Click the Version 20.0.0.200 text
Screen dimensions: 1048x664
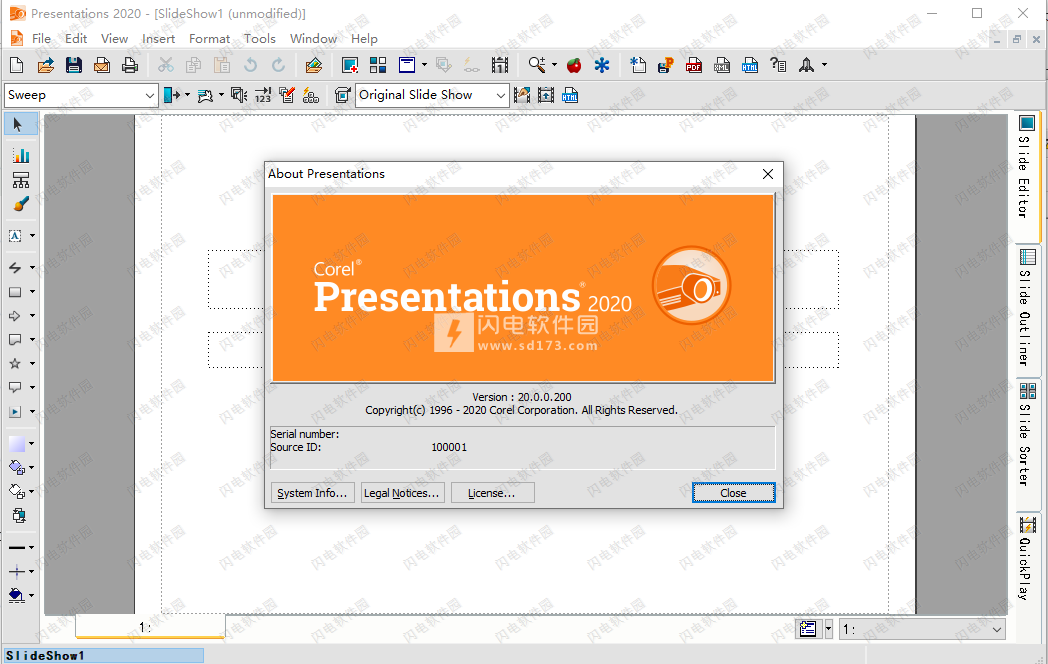pyautogui.click(x=521, y=397)
